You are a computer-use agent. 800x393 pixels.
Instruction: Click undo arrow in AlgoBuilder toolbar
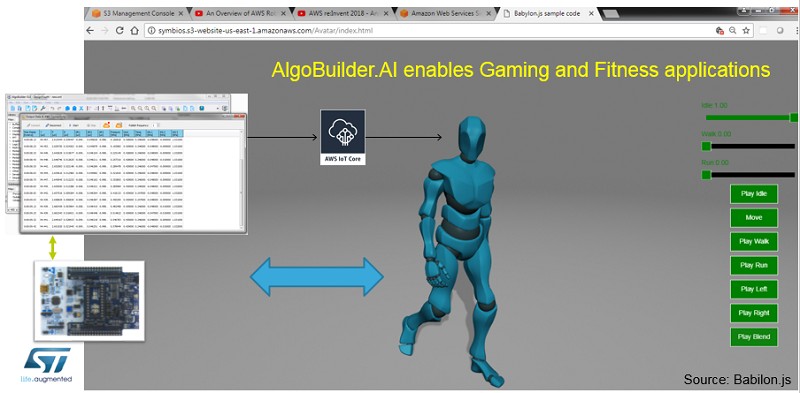[52, 108]
